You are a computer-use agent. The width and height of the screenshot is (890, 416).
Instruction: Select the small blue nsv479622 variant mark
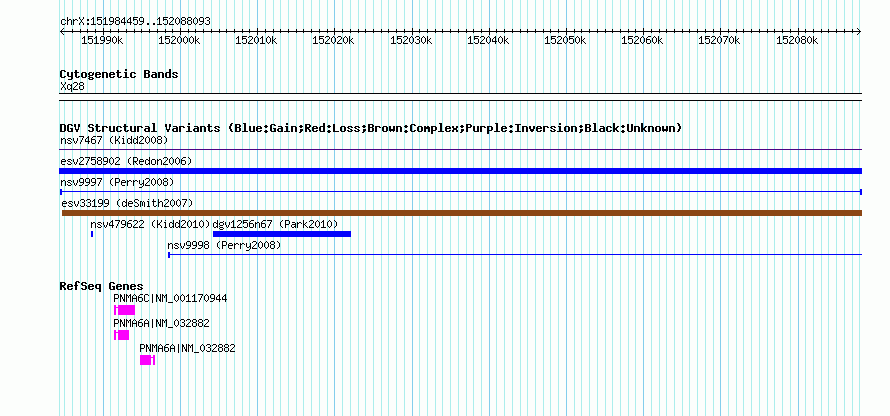(92, 234)
